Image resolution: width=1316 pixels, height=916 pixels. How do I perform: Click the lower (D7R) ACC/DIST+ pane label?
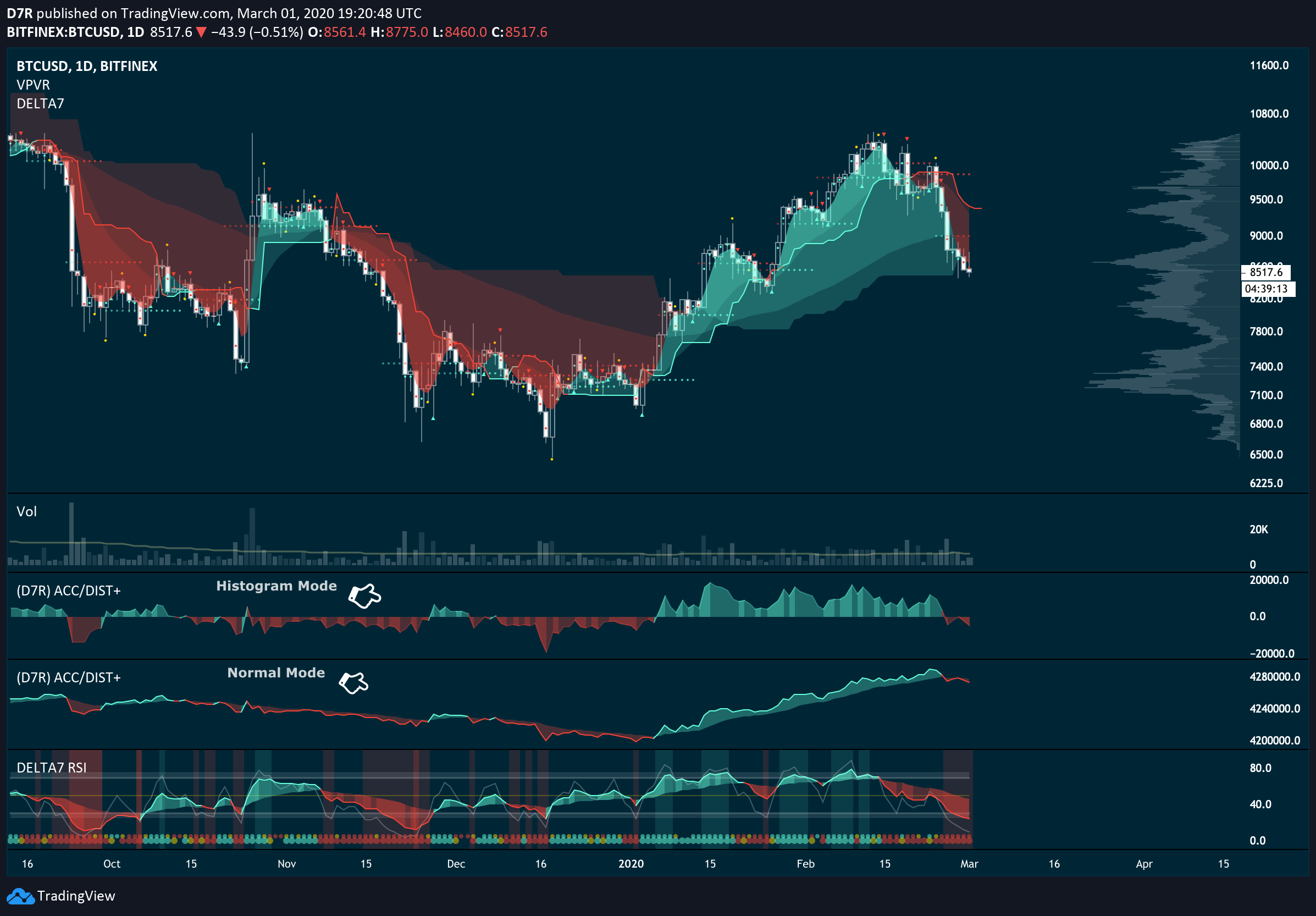coord(69,678)
